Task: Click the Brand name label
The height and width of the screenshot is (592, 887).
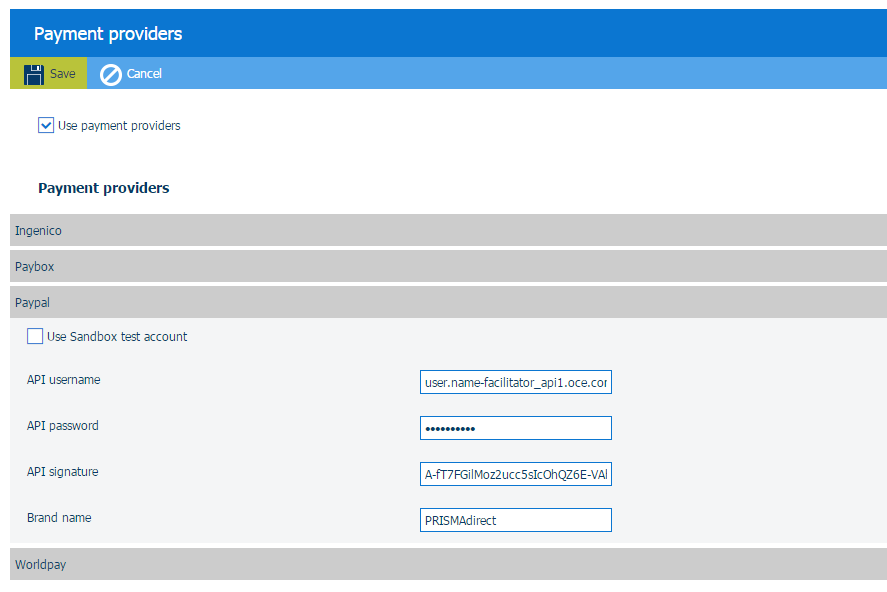Action: tap(59, 518)
